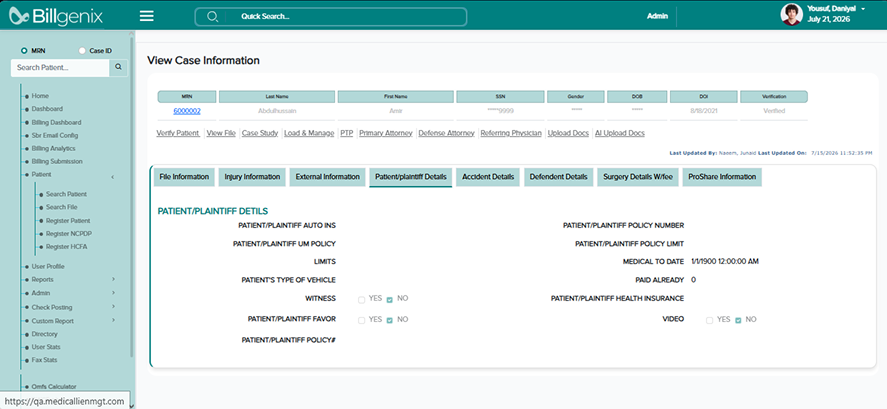Go to Home in sidebar
This screenshot has height=409, width=887.
[x=40, y=96]
